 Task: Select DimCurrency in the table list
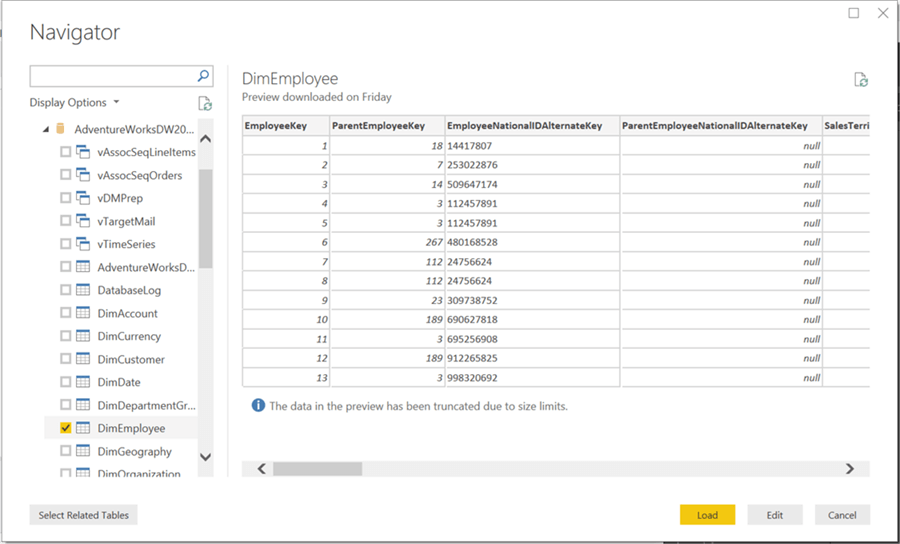pyautogui.click(x=129, y=336)
